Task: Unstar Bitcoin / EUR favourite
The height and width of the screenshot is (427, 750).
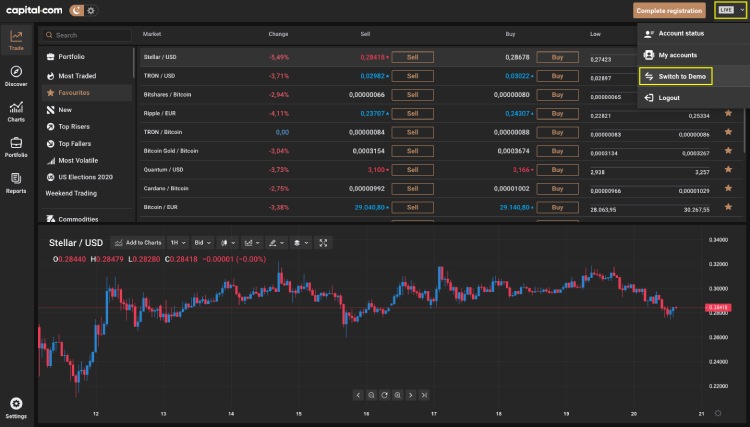Action: 728,207
